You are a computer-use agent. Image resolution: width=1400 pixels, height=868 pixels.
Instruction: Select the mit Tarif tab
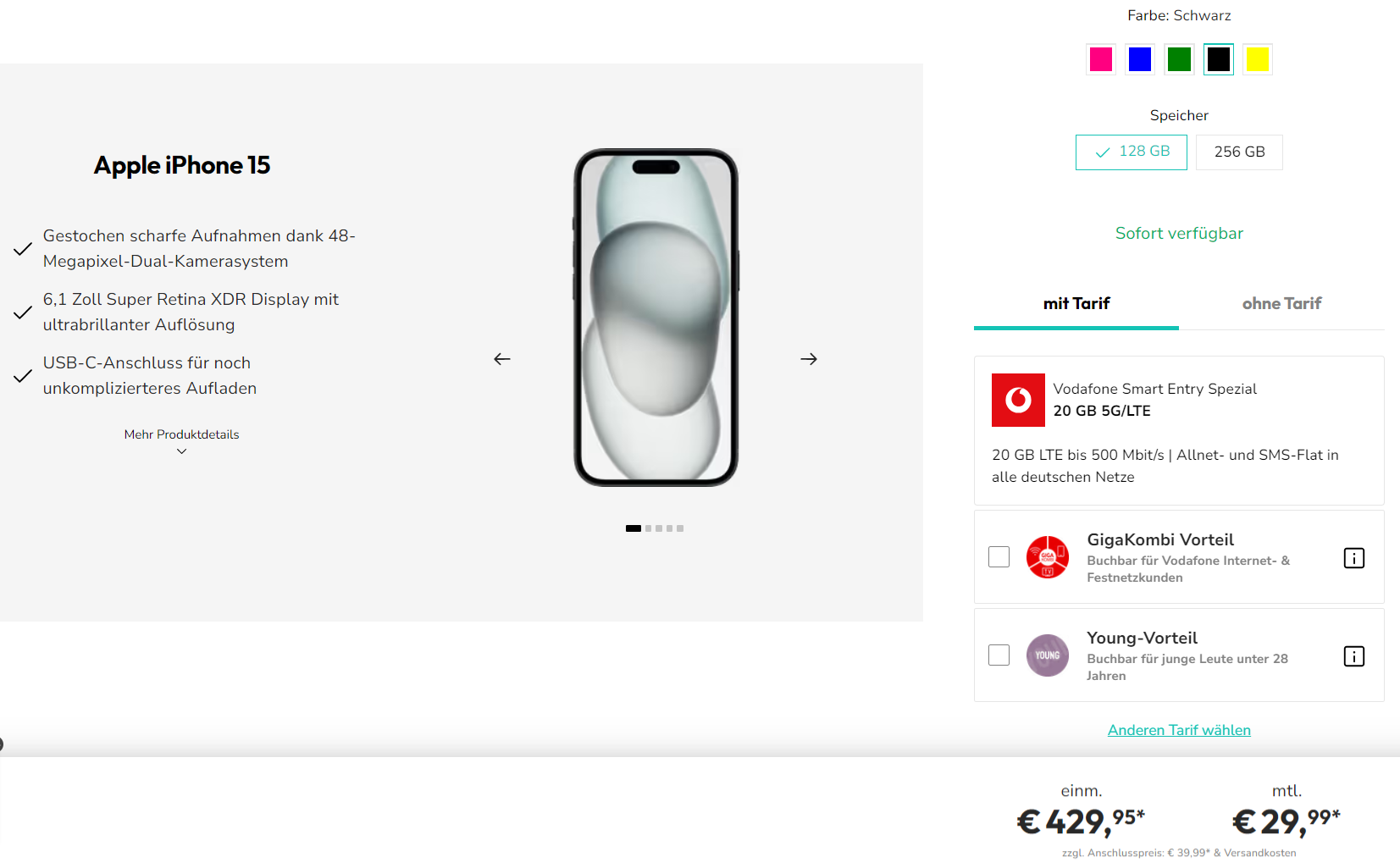click(1076, 302)
